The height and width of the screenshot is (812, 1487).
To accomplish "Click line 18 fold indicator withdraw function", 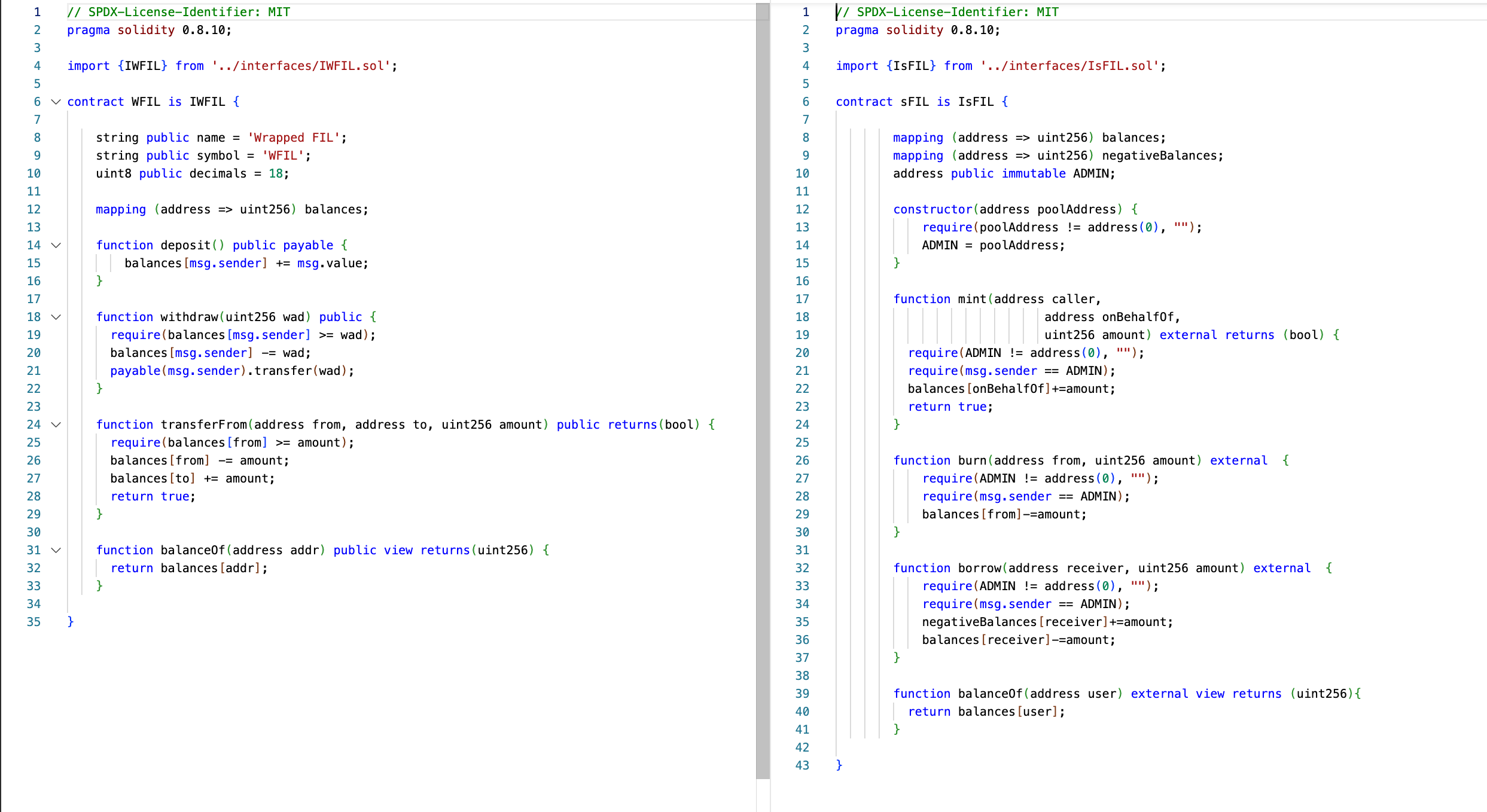I will click(x=57, y=317).
